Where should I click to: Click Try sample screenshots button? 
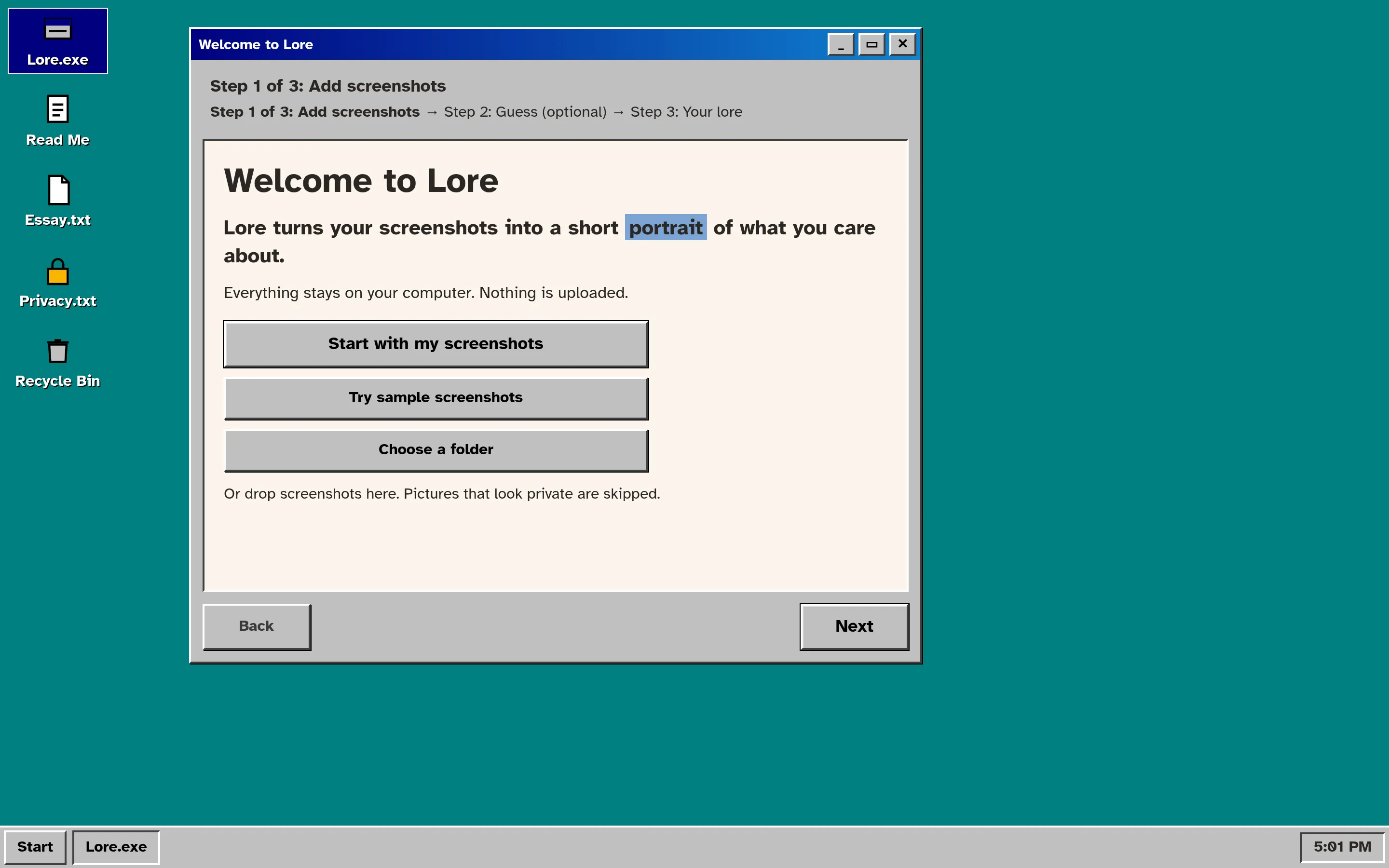436,398
